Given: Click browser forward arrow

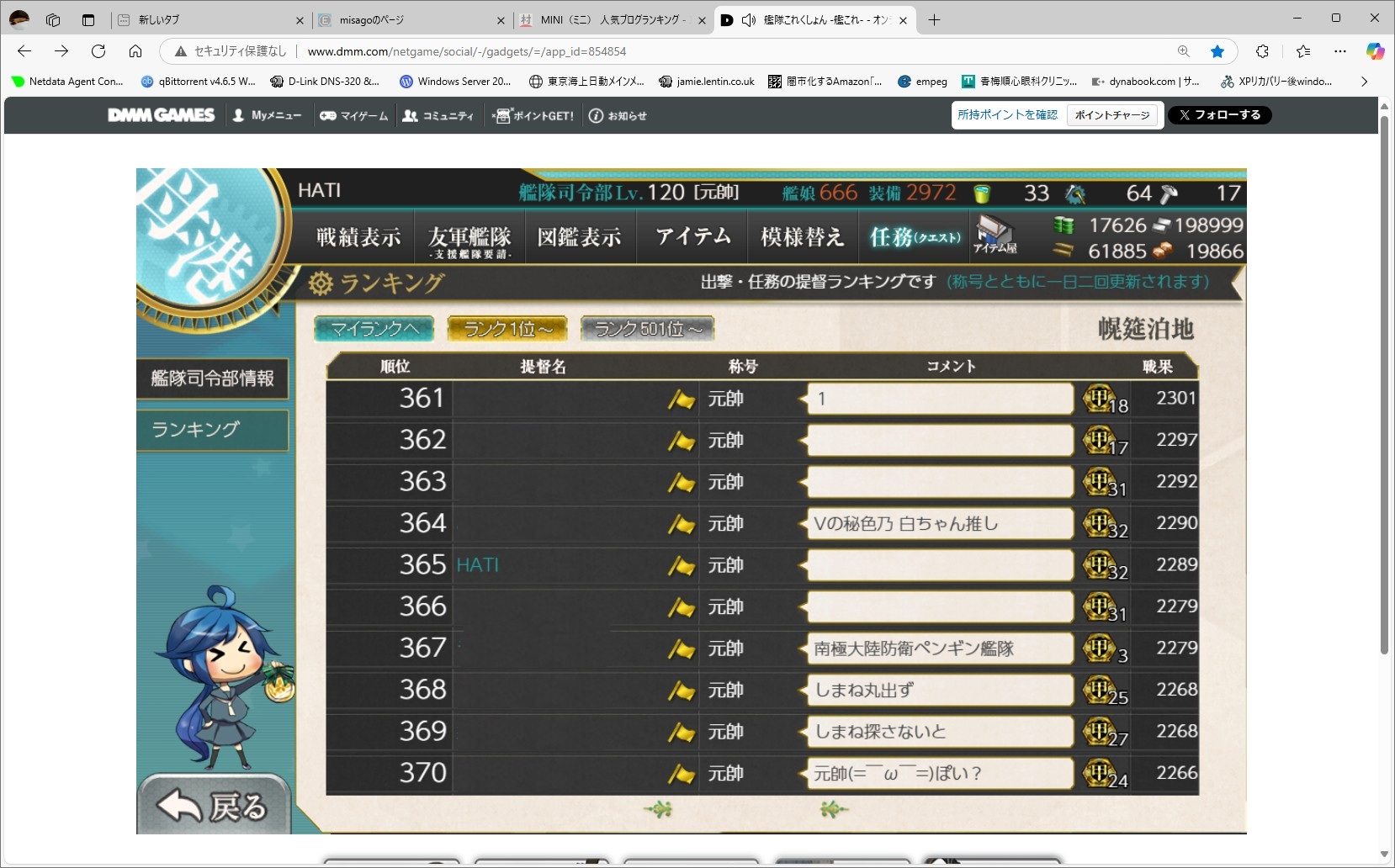Looking at the screenshot, I should pyautogui.click(x=61, y=51).
